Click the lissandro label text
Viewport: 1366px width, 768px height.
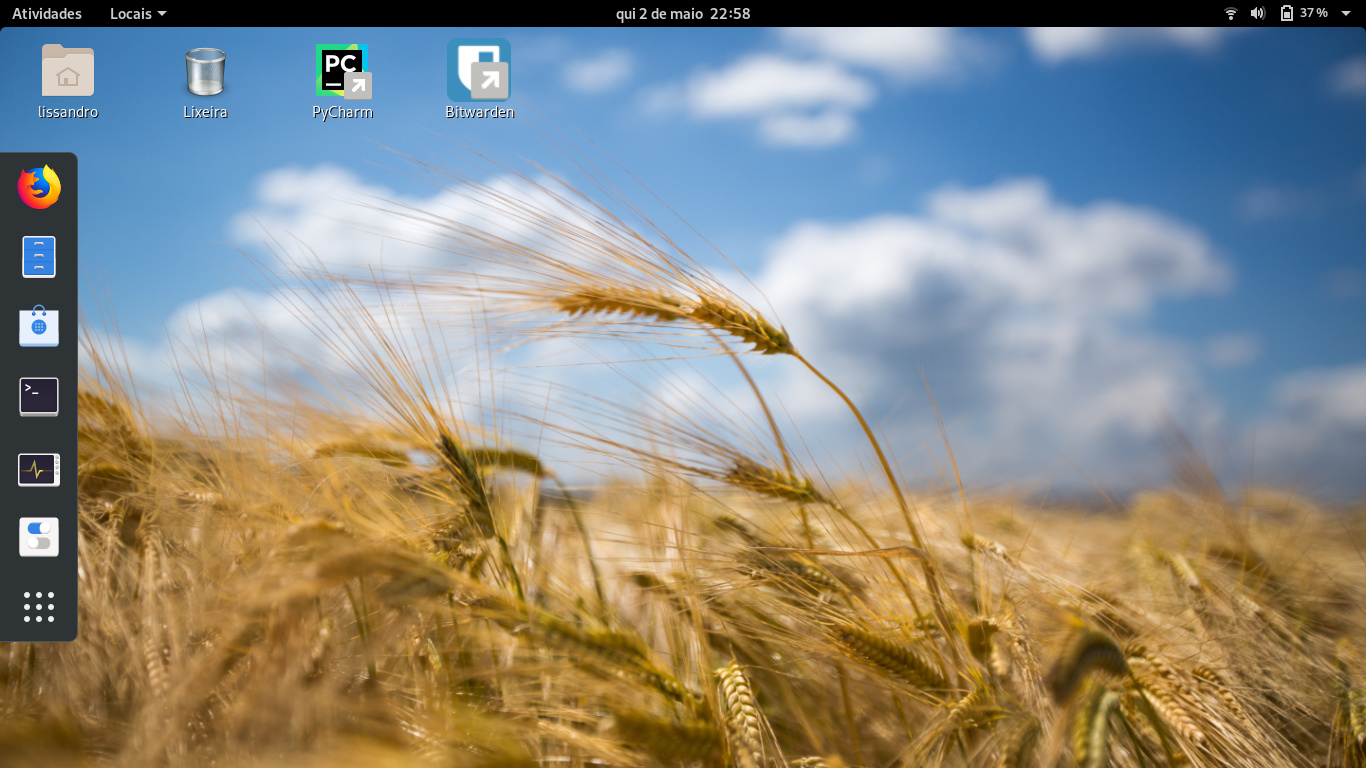point(68,112)
